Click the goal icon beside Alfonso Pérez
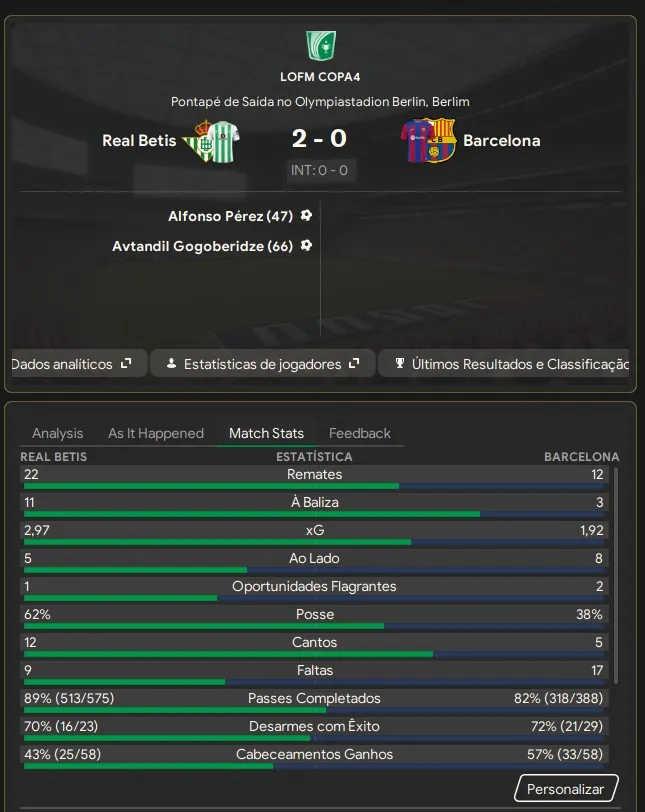 tap(306, 215)
